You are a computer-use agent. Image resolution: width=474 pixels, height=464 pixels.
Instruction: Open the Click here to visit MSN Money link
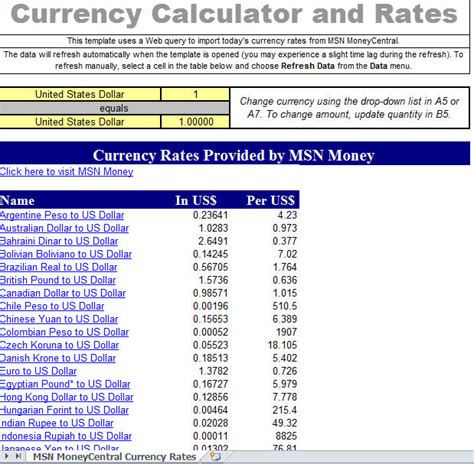[66, 172]
